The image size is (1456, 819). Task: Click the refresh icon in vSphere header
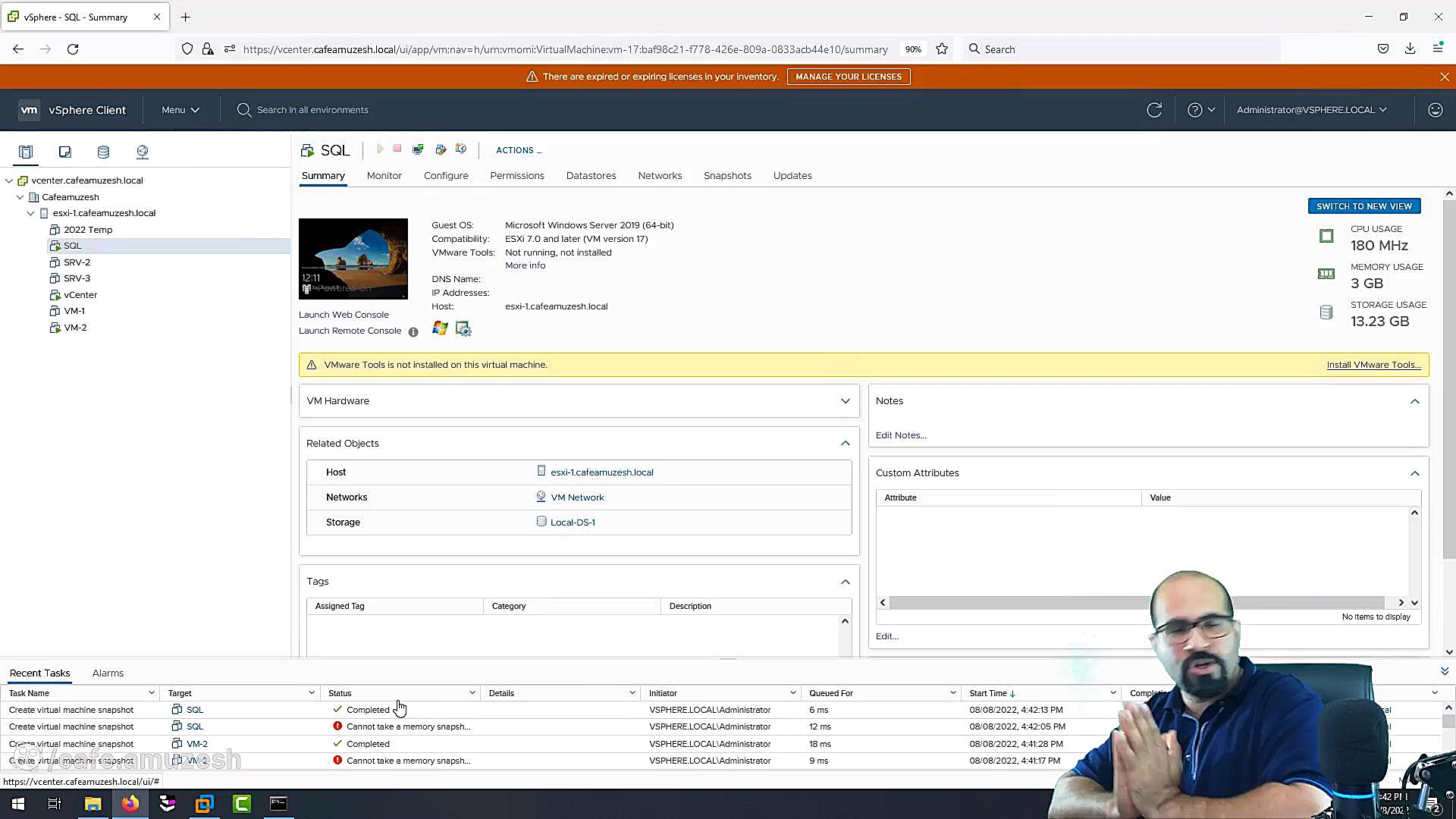(x=1154, y=110)
